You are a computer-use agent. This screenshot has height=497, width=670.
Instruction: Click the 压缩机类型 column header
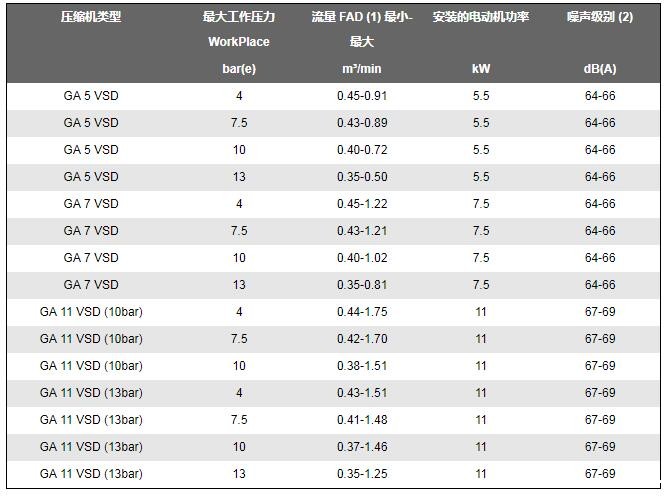click(x=91, y=17)
